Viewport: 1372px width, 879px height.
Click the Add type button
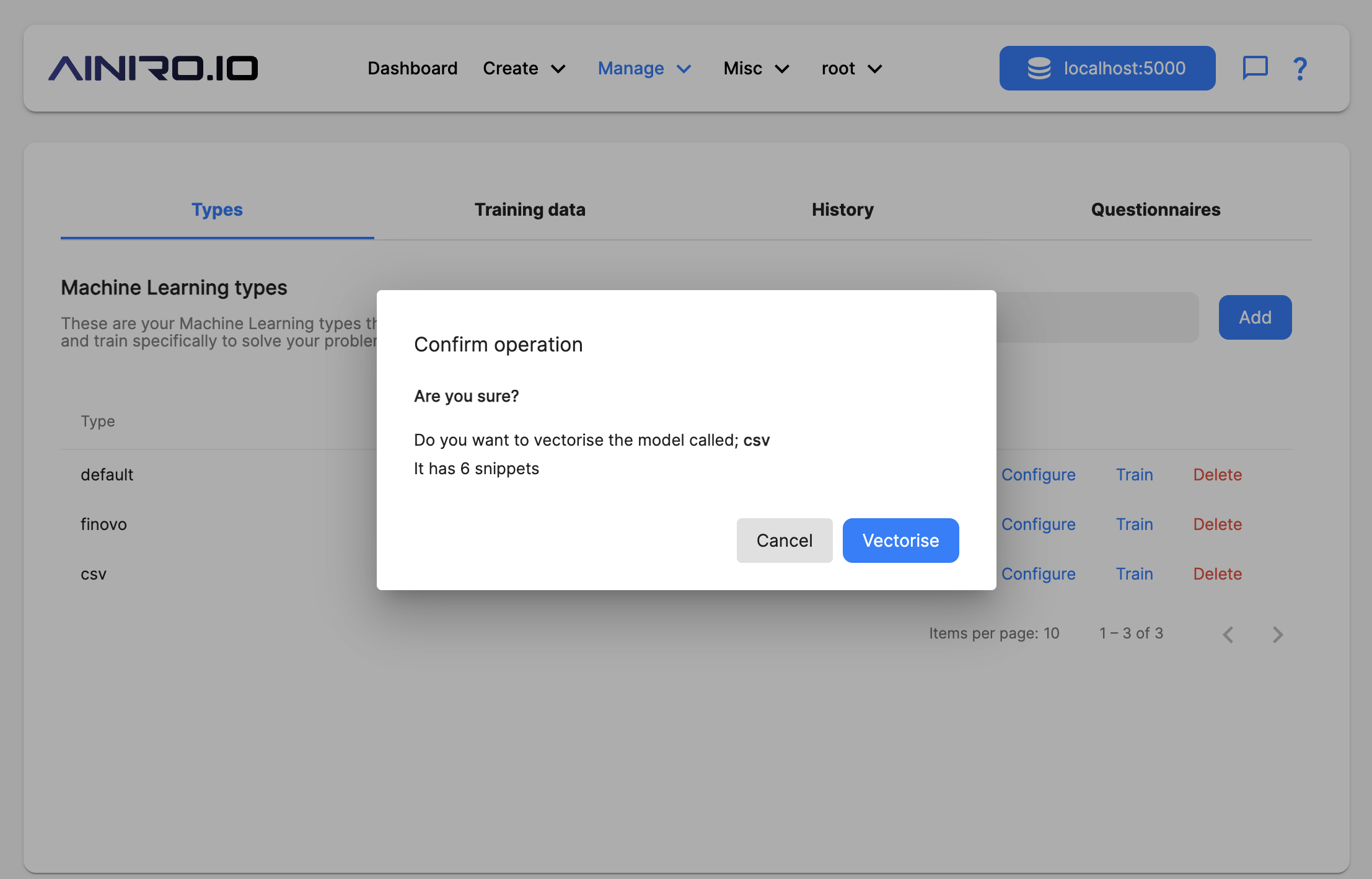pyautogui.click(x=1255, y=317)
